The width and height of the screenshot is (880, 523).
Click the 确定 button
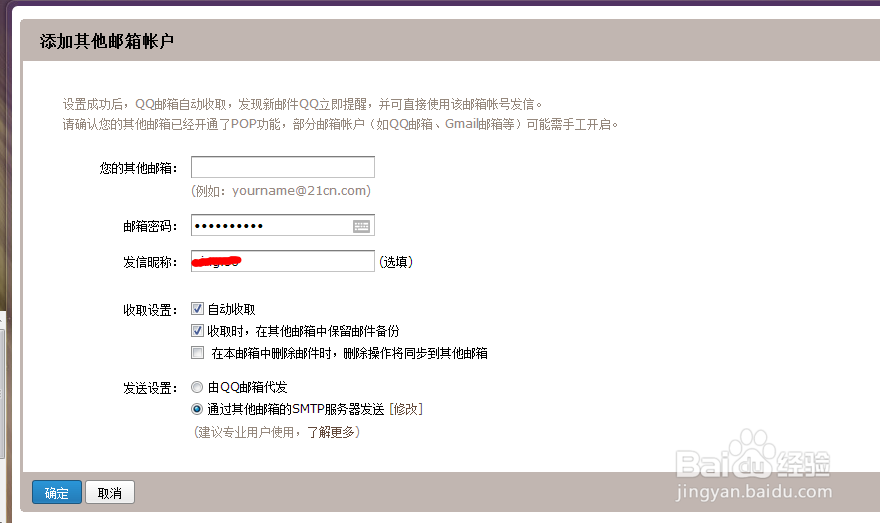[x=57, y=492]
